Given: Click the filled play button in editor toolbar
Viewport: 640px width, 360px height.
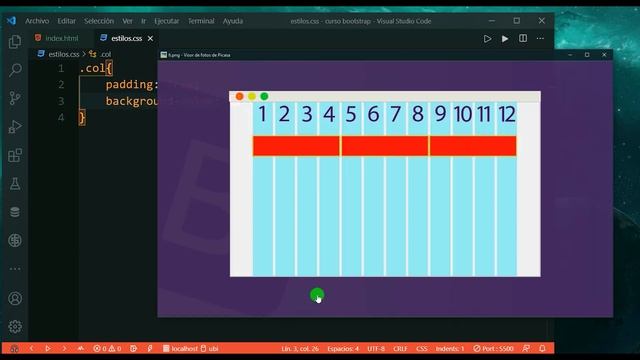Looking at the screenshot, I should tap(505, 39).
